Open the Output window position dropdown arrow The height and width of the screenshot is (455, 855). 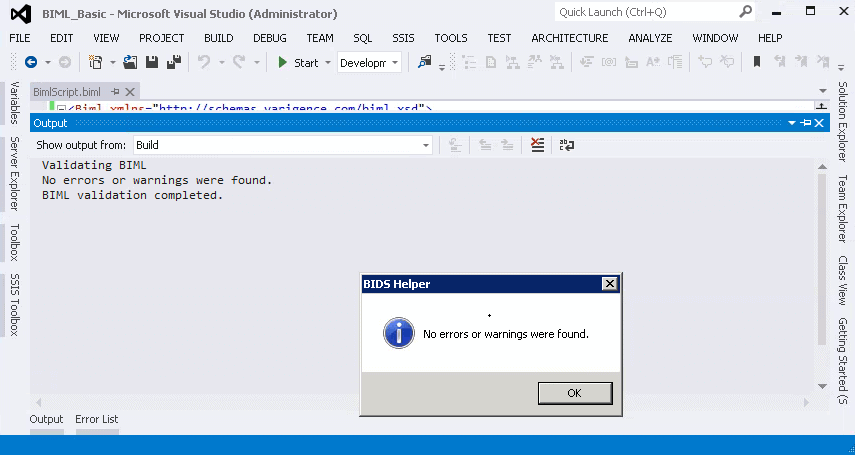(x=792, y=123)
